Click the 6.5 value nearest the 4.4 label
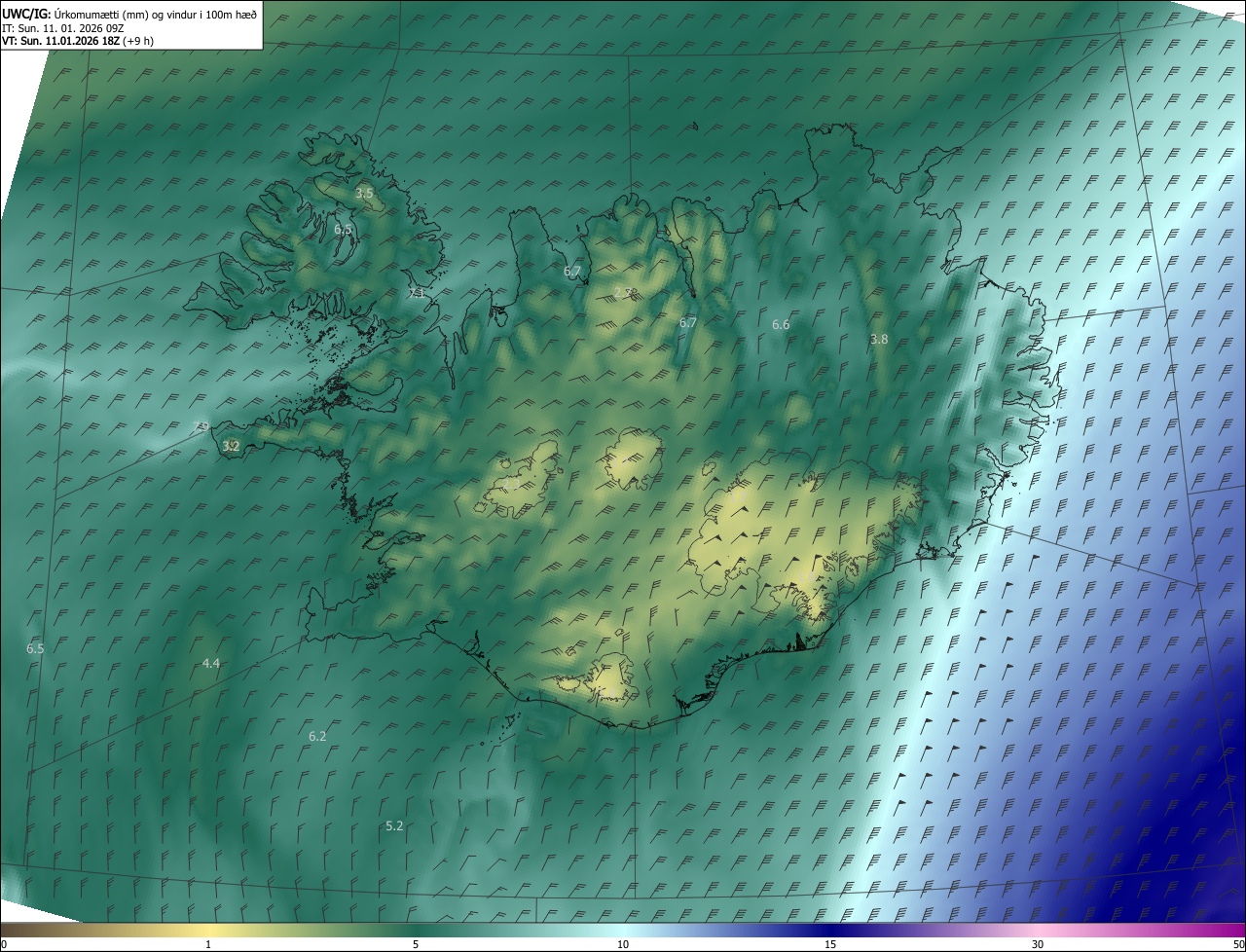Image resolution: width=1246 pixels, height=952 pixels. (35, 648)
